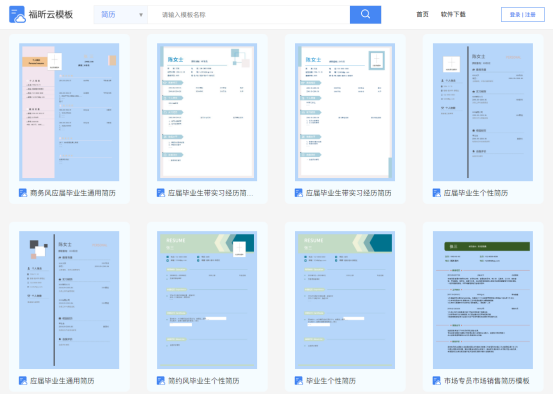
Task: Click file icon beside 简约风毕业生个性简历
Action: (161, 381)
